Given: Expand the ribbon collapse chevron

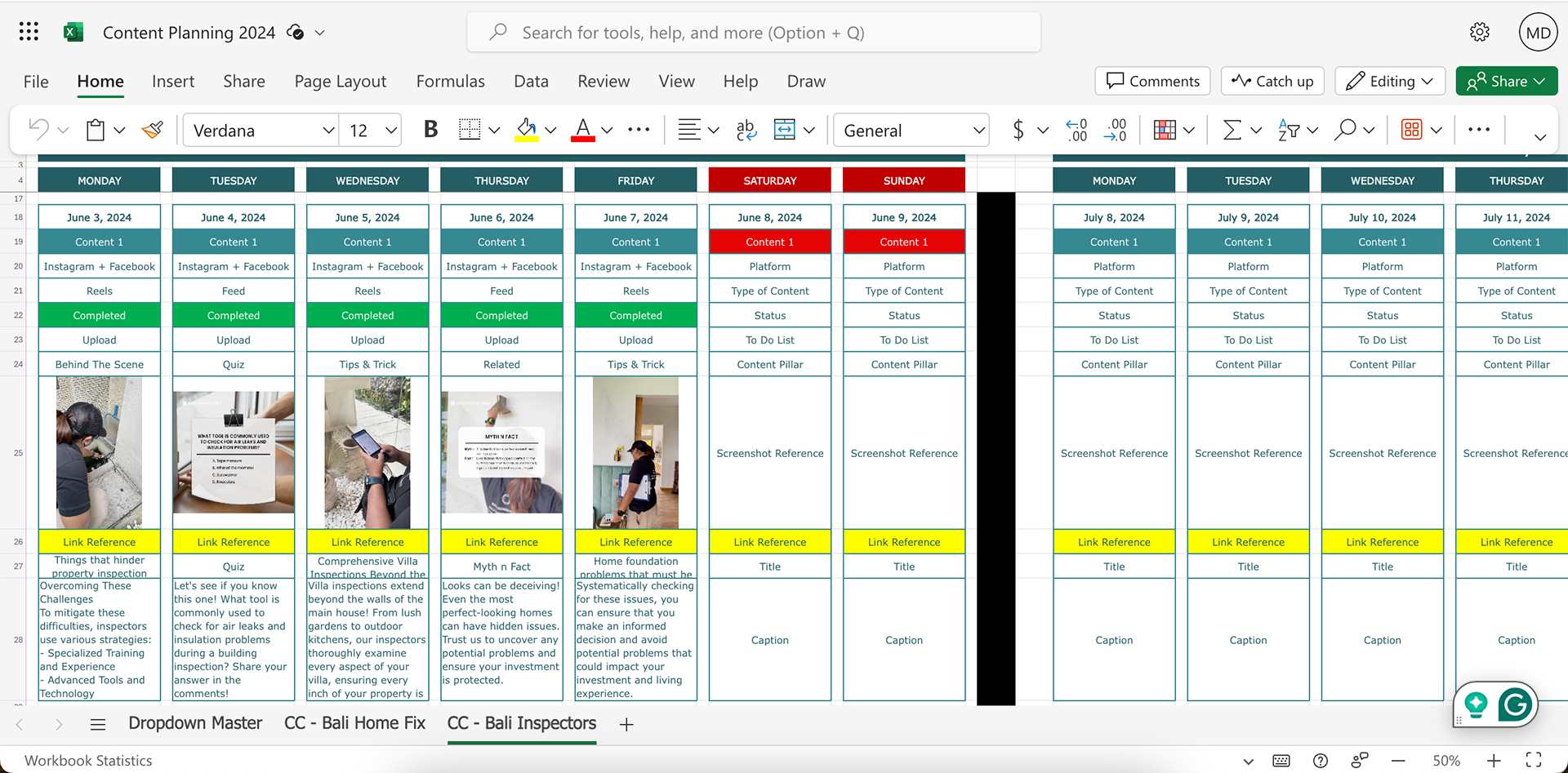Looking at the screenshot, I should click(x=1540, y=137).
